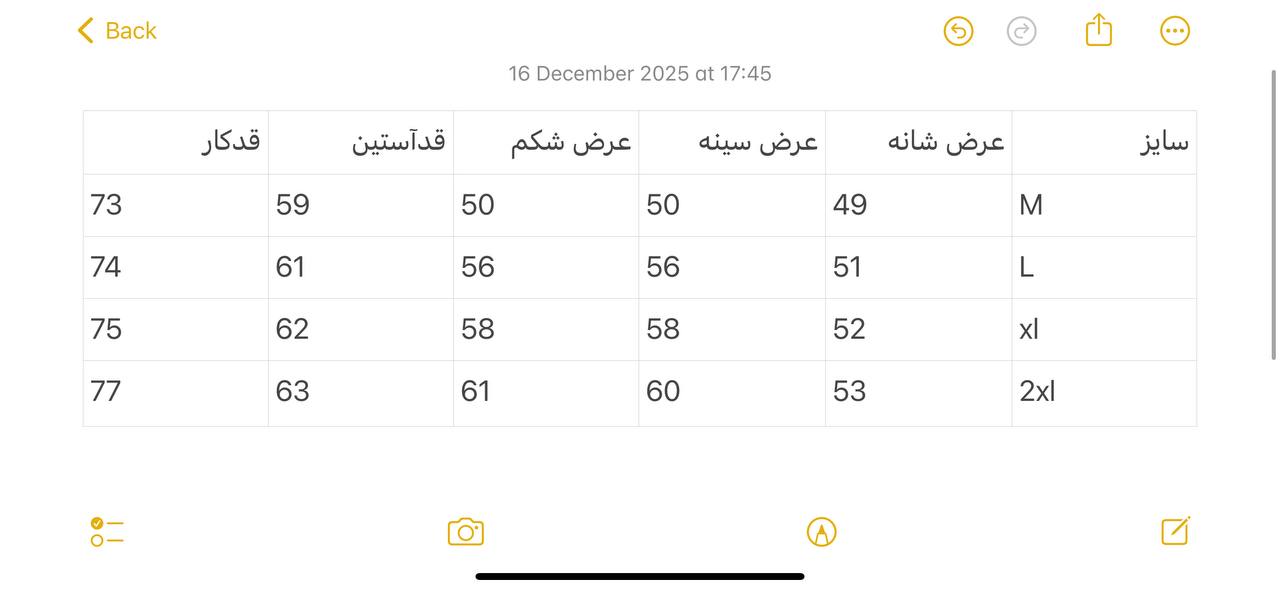Image resolution: width=1280 pixels, height=591 pixels.
Task: Select the cell with value 73
Action: pos(175,204)
